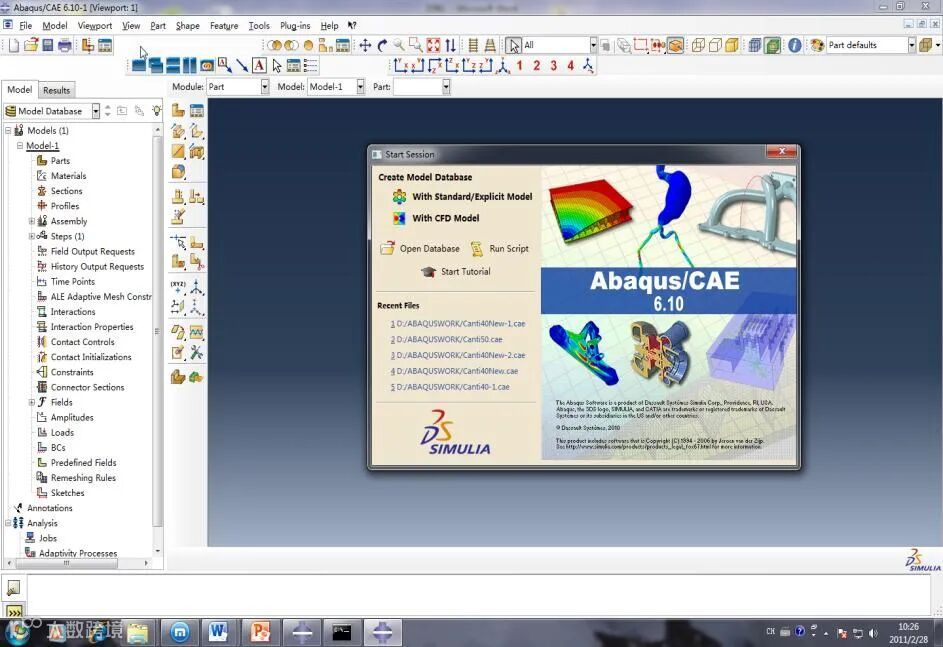Open the Part defaults color dropdown

point(911,45)
